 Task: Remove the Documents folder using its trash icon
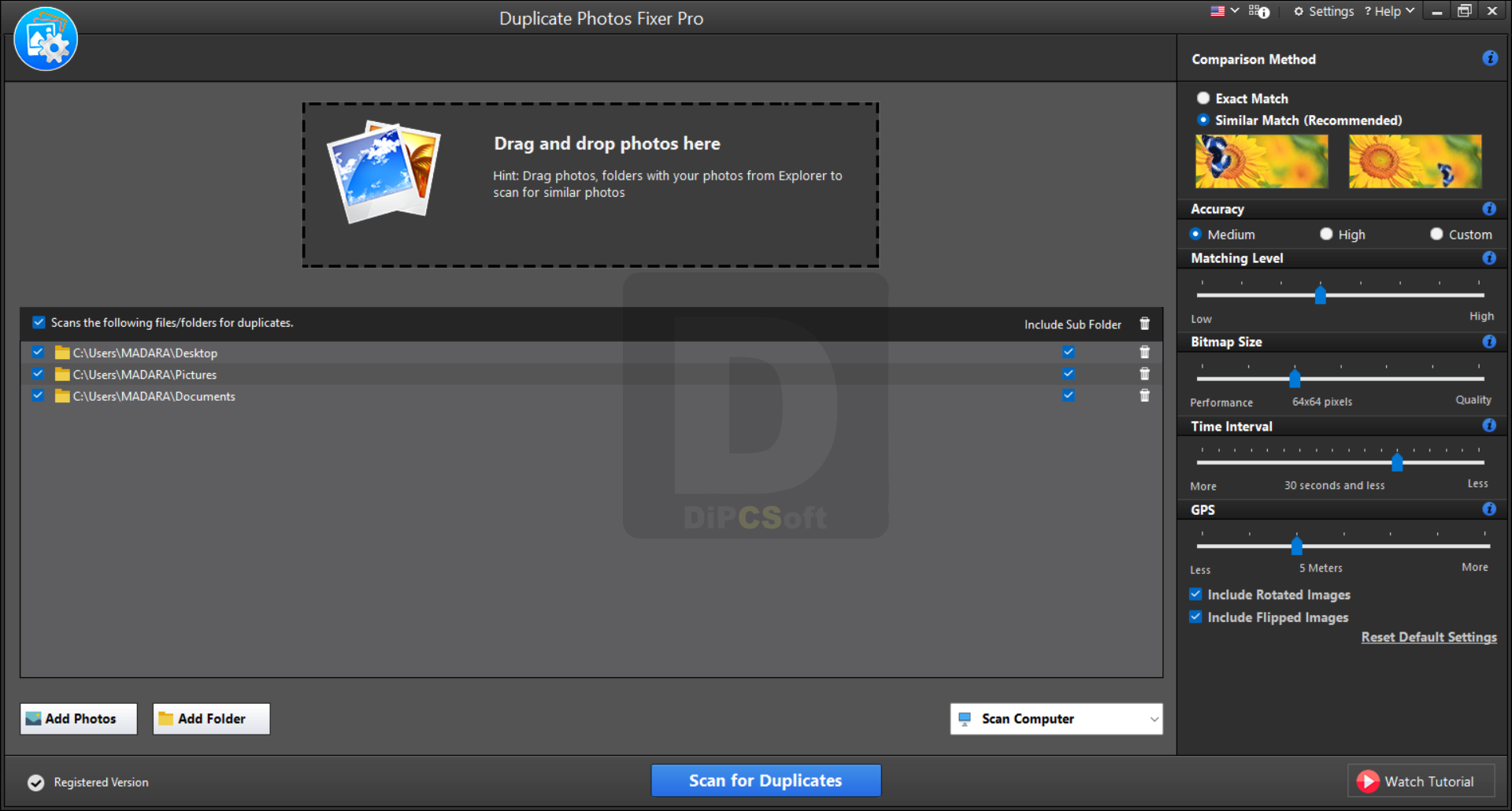point(1145,395)
